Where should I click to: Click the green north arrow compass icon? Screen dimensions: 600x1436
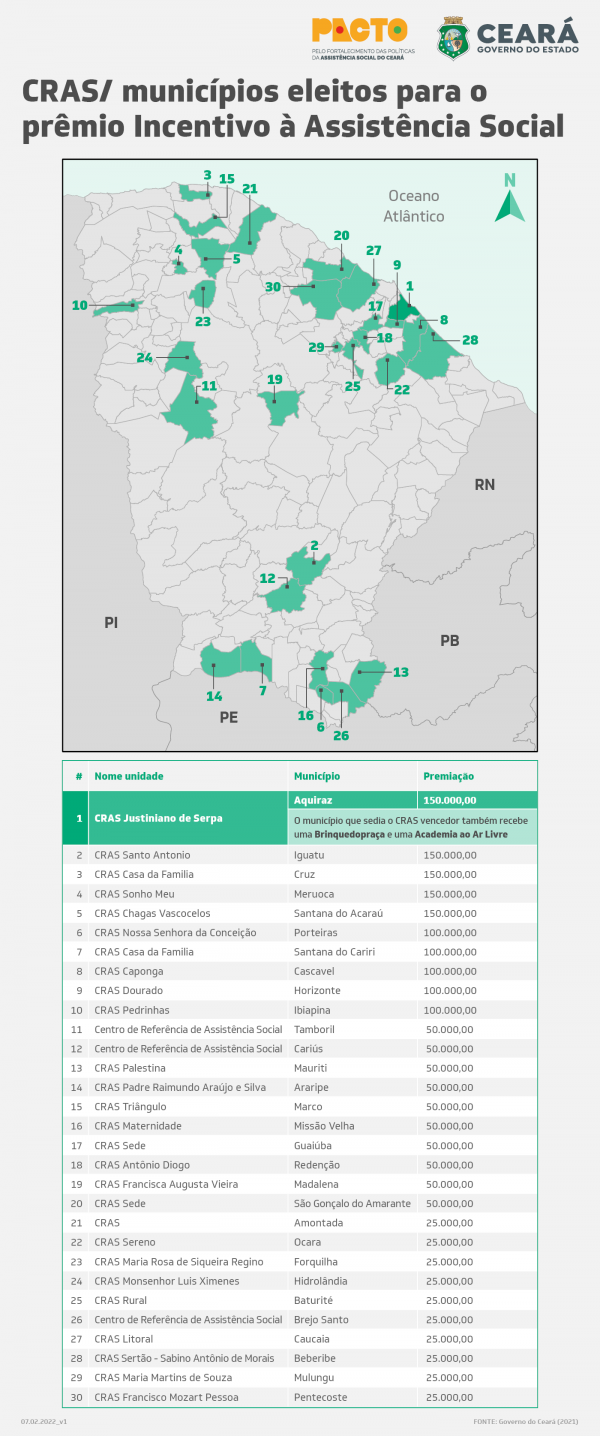(510, 198)
